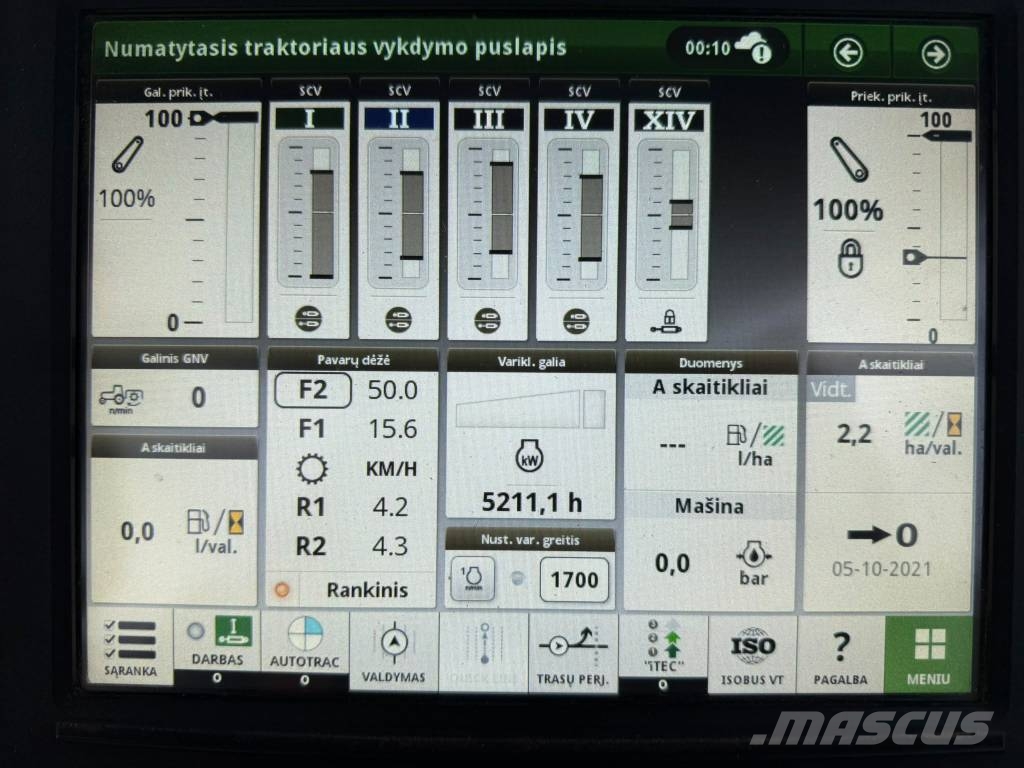Open the TRASŲ PERJ. track shift shortcut
The image size is (1024, 768).
click(573, 653)
